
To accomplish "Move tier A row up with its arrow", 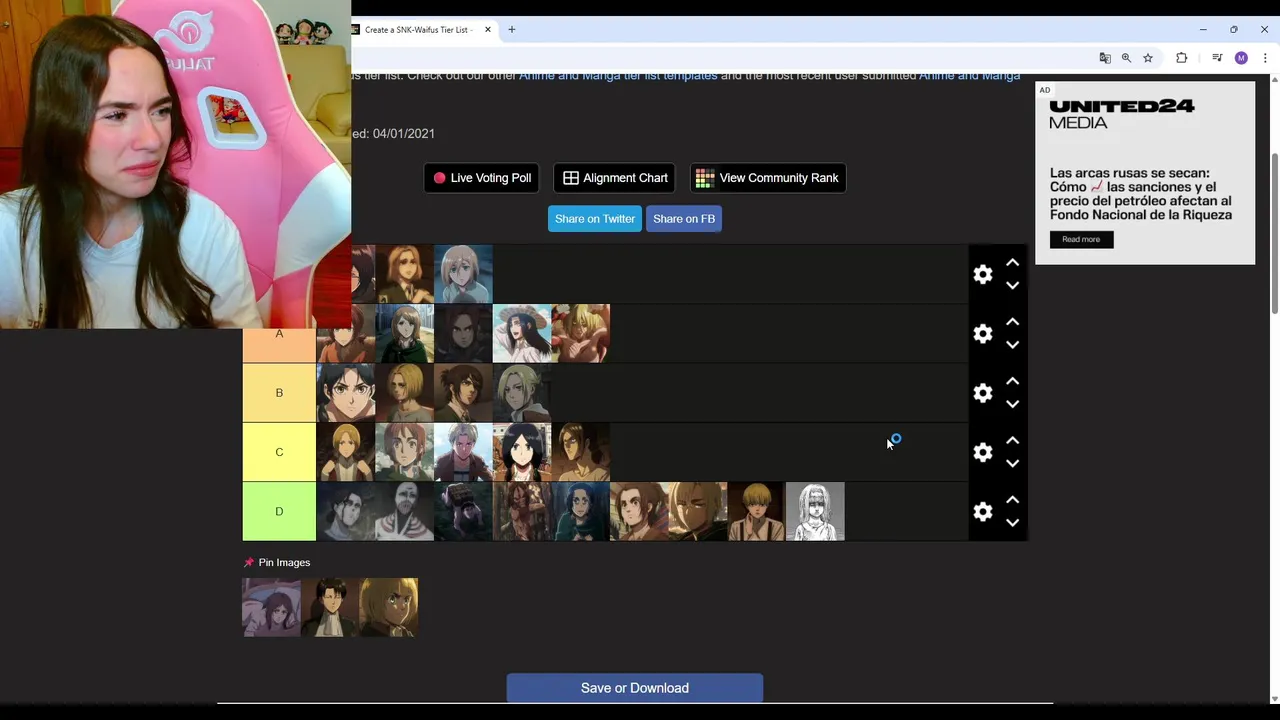I will pos(1012,322).
